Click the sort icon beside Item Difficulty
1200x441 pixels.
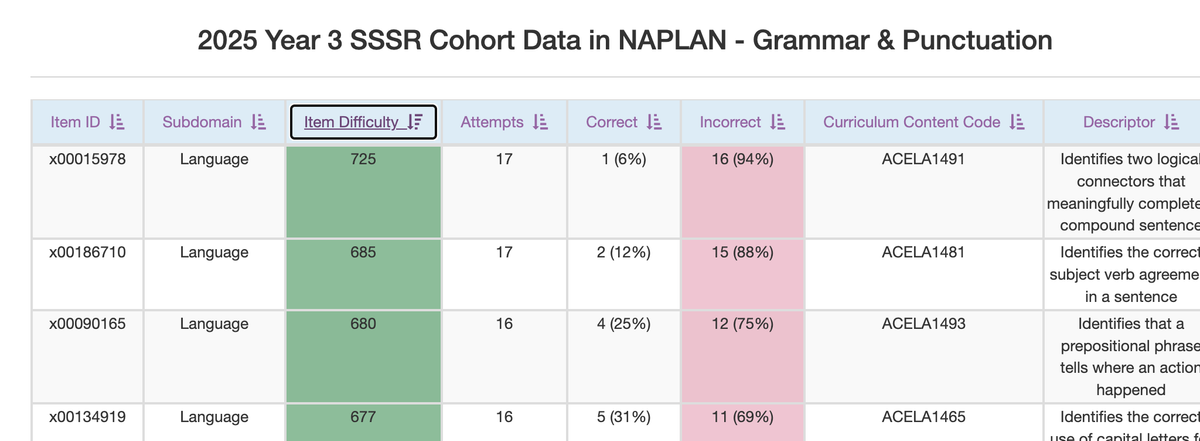coord(416,122)
